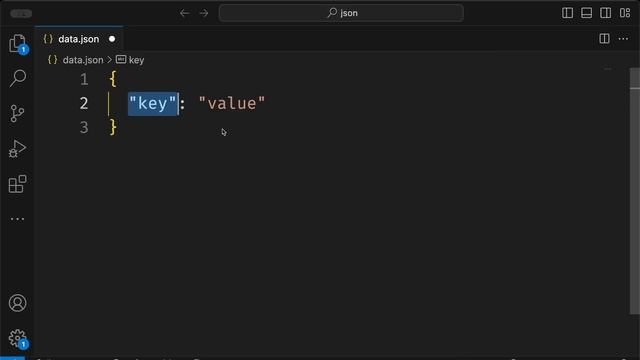This screenshot has height=360, width=640.
Task: Open Source Control view
Action: click(x=18, y=113)
